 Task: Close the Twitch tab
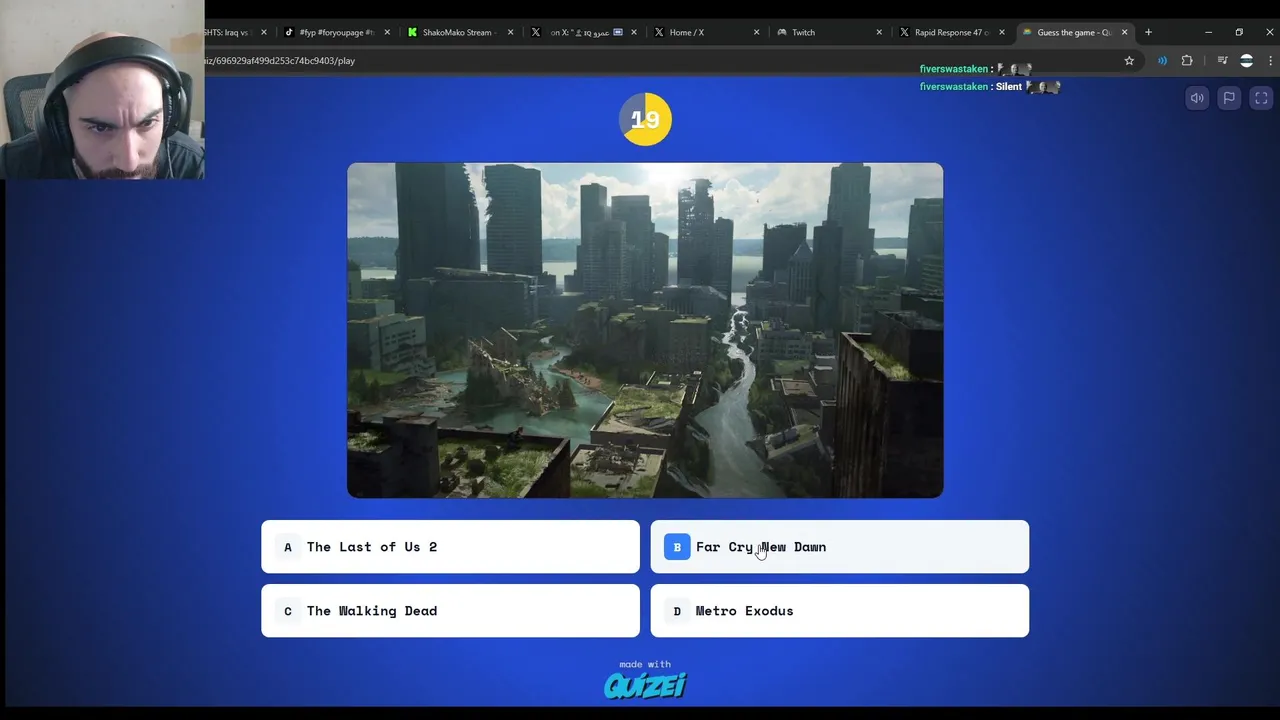[879, 32]
